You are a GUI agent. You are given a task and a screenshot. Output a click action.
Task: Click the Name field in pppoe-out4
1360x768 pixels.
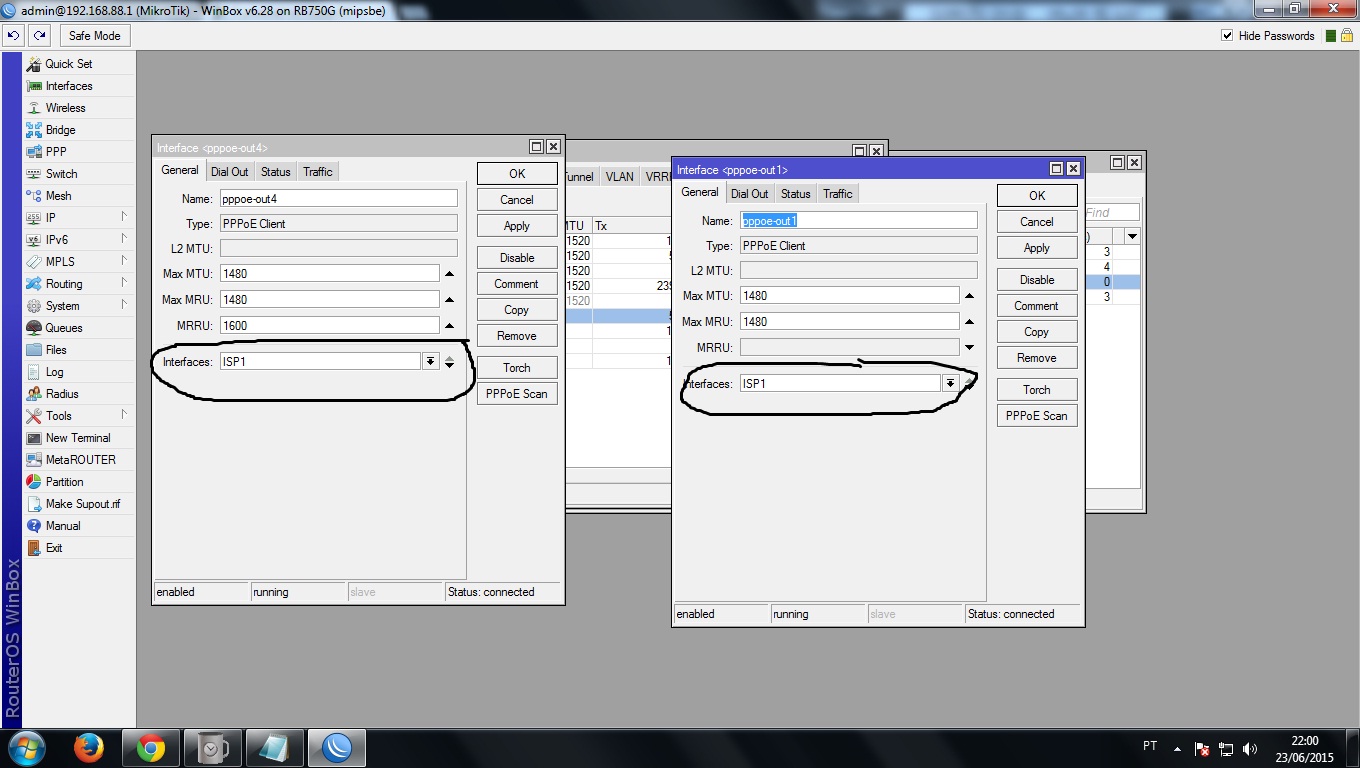coord(339,199)
